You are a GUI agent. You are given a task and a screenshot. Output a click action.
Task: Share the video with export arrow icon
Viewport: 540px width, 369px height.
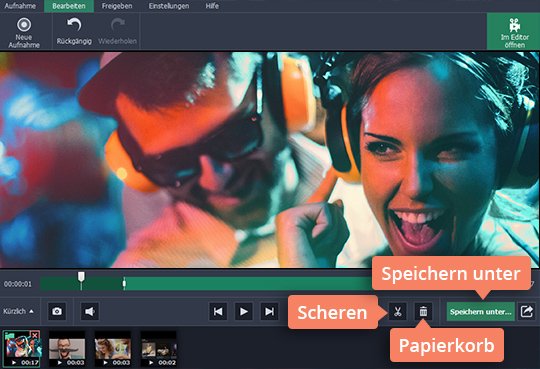pos(527,311)
